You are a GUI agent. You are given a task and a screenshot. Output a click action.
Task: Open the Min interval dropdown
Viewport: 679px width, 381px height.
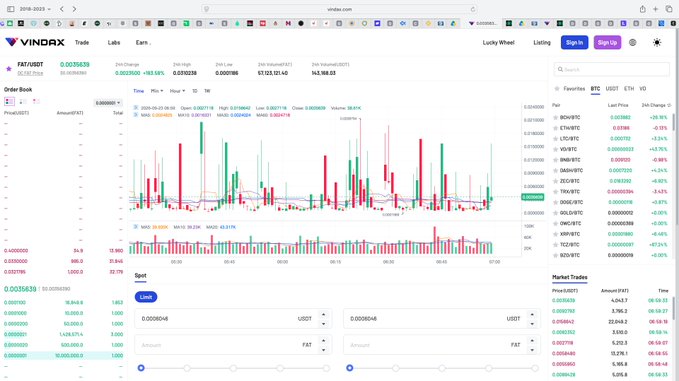(x=157, y=91)
